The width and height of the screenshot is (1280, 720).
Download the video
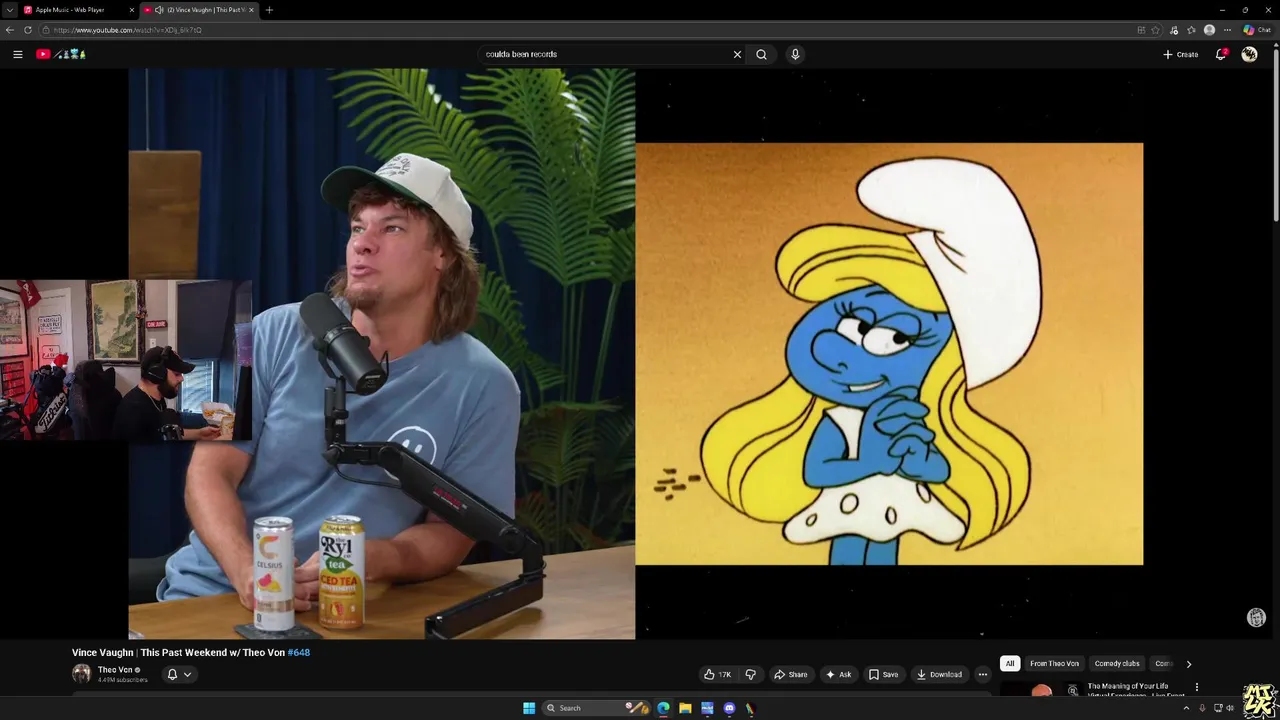939,674
